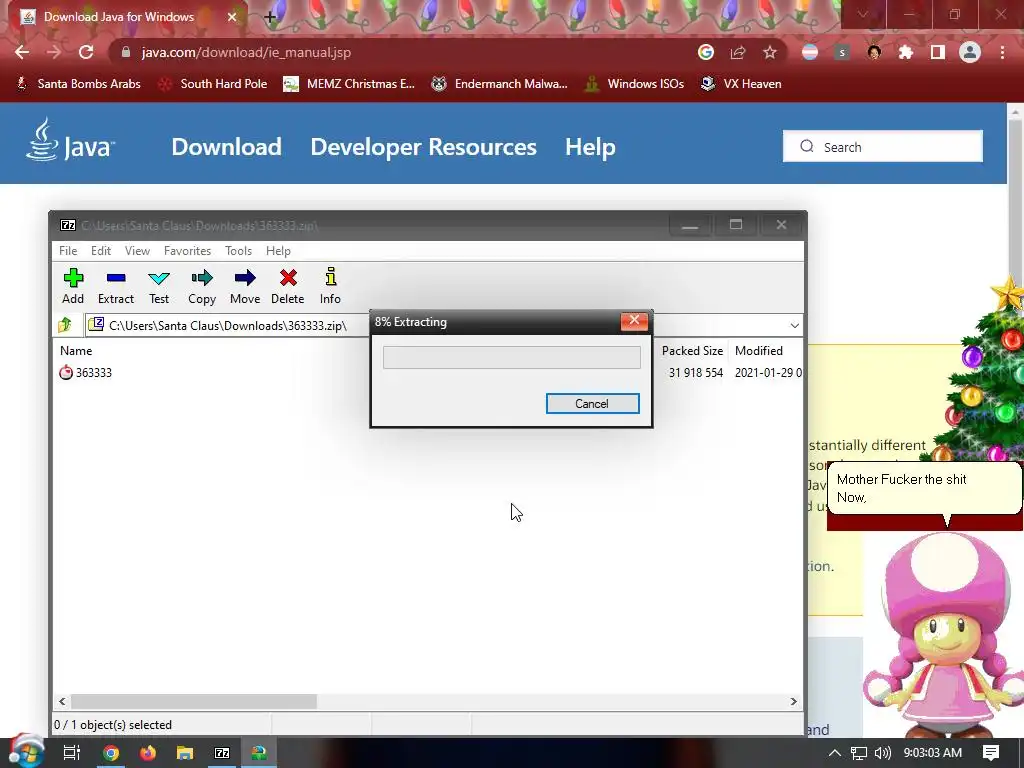Screen dimensions: 1024x768
Task: Open the notification center icon
Action: [991, 753]
